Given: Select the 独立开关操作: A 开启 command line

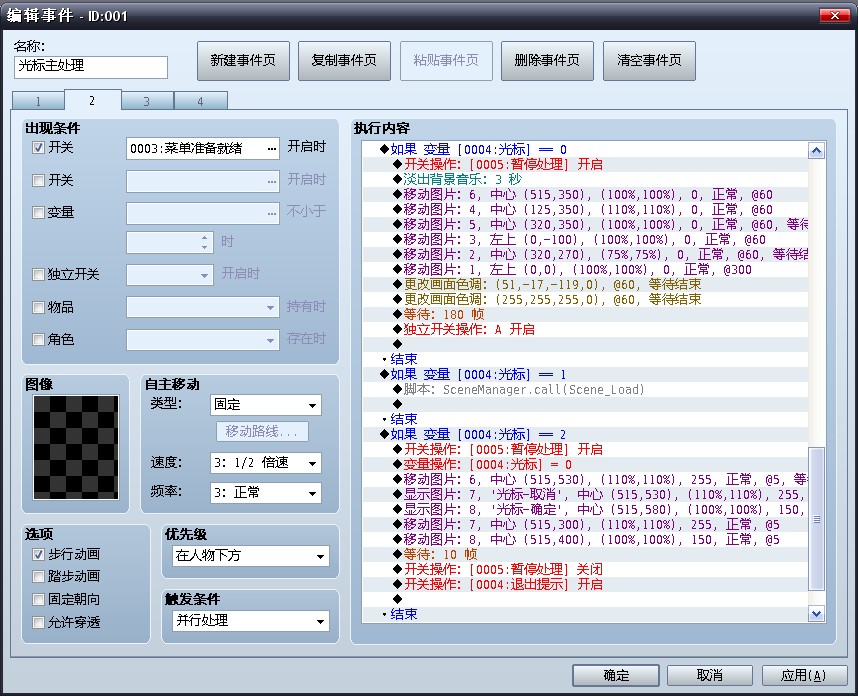Looking at the screenshot, I should point(585,329).
